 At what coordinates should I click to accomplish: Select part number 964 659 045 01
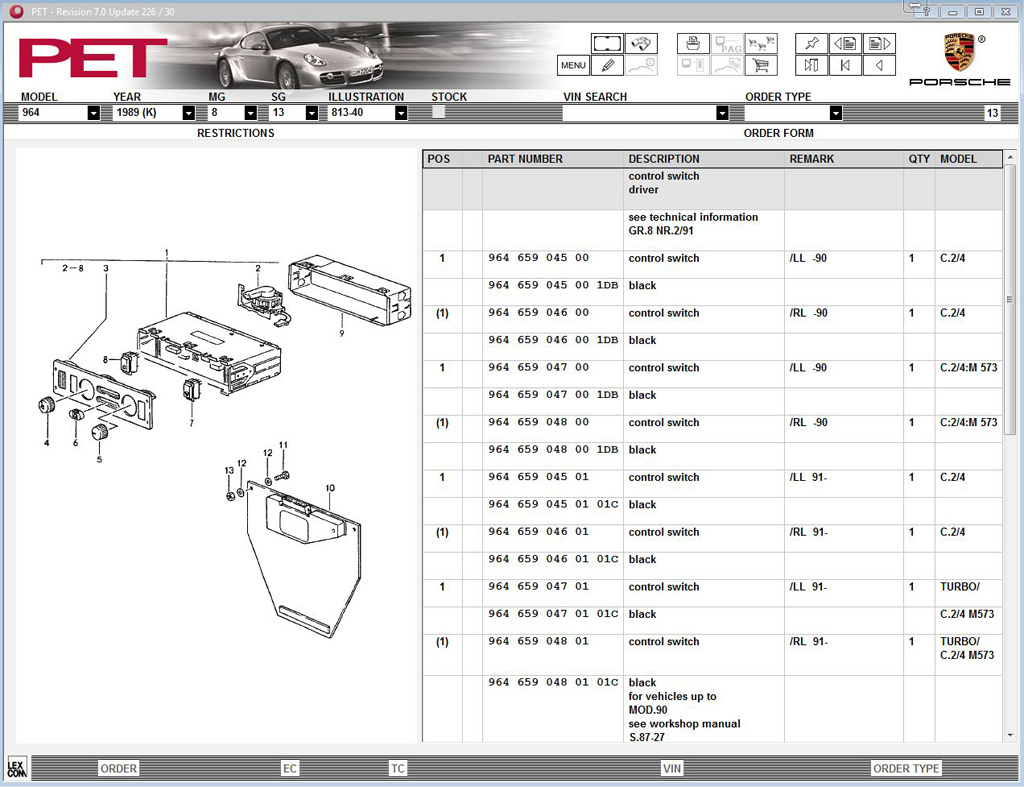point(539,477)
